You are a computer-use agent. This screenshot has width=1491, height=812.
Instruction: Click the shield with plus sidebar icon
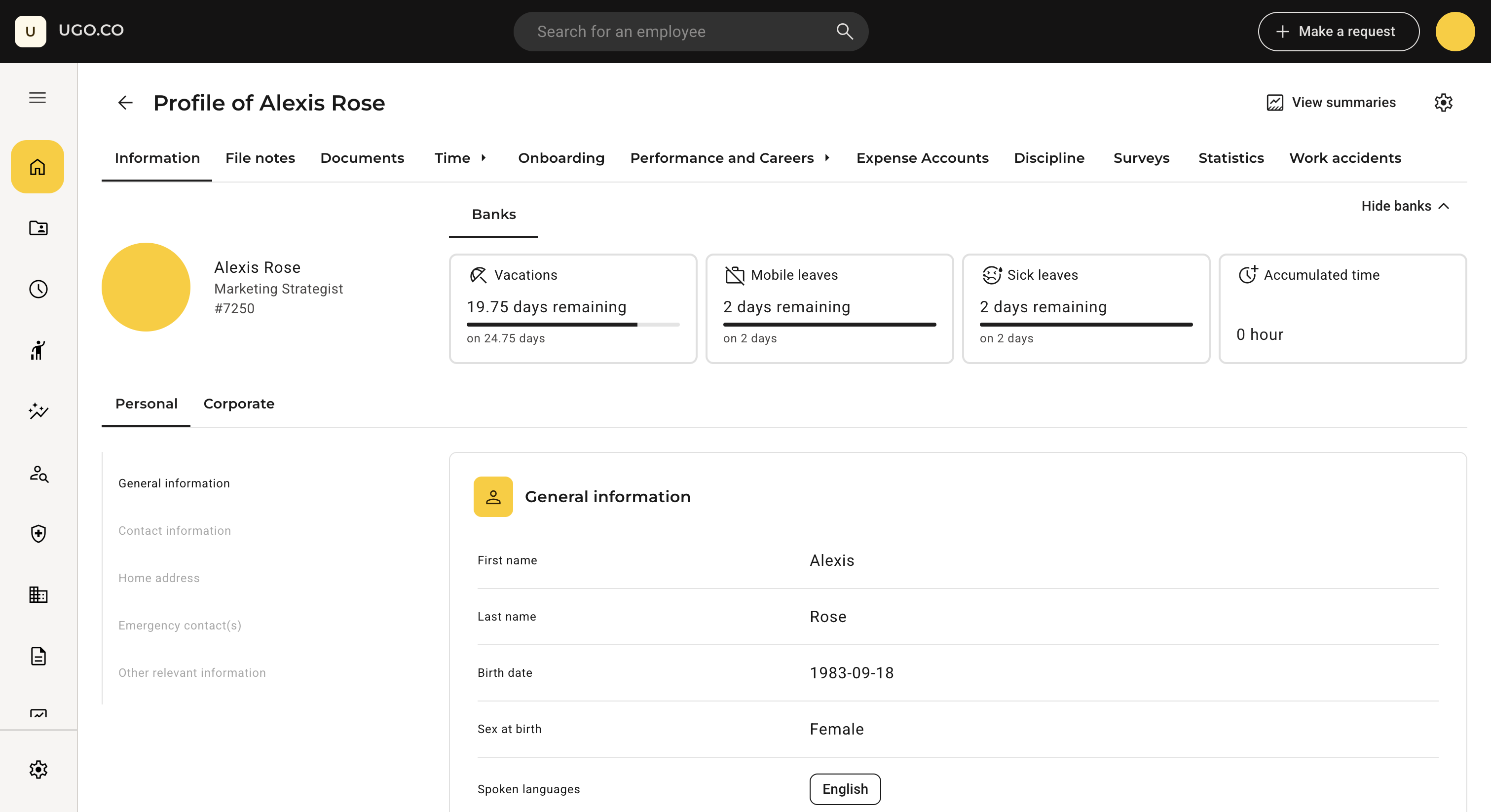(x=38, y=533)
